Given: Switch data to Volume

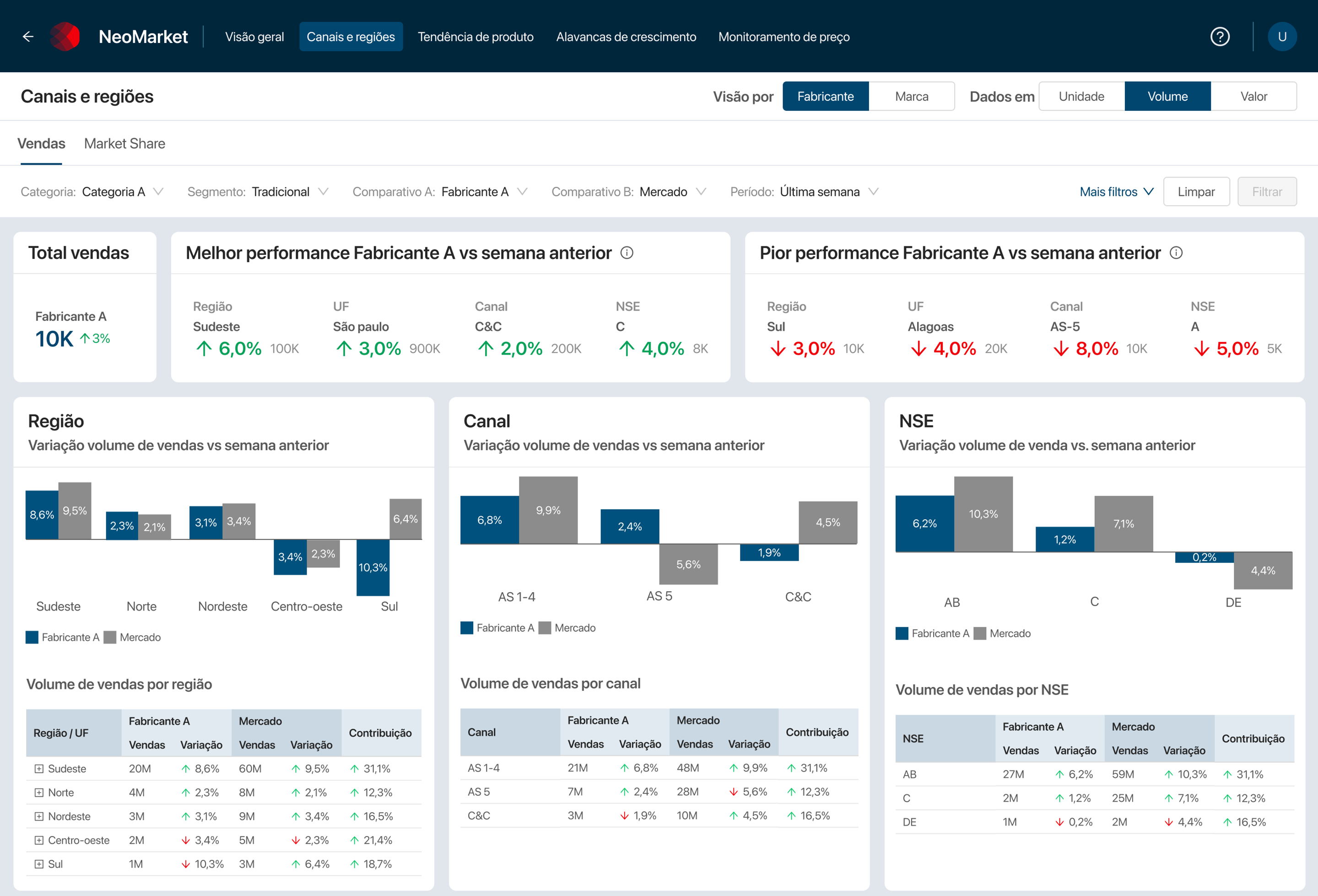Looking at the screenshot, I should [1167, 97].
